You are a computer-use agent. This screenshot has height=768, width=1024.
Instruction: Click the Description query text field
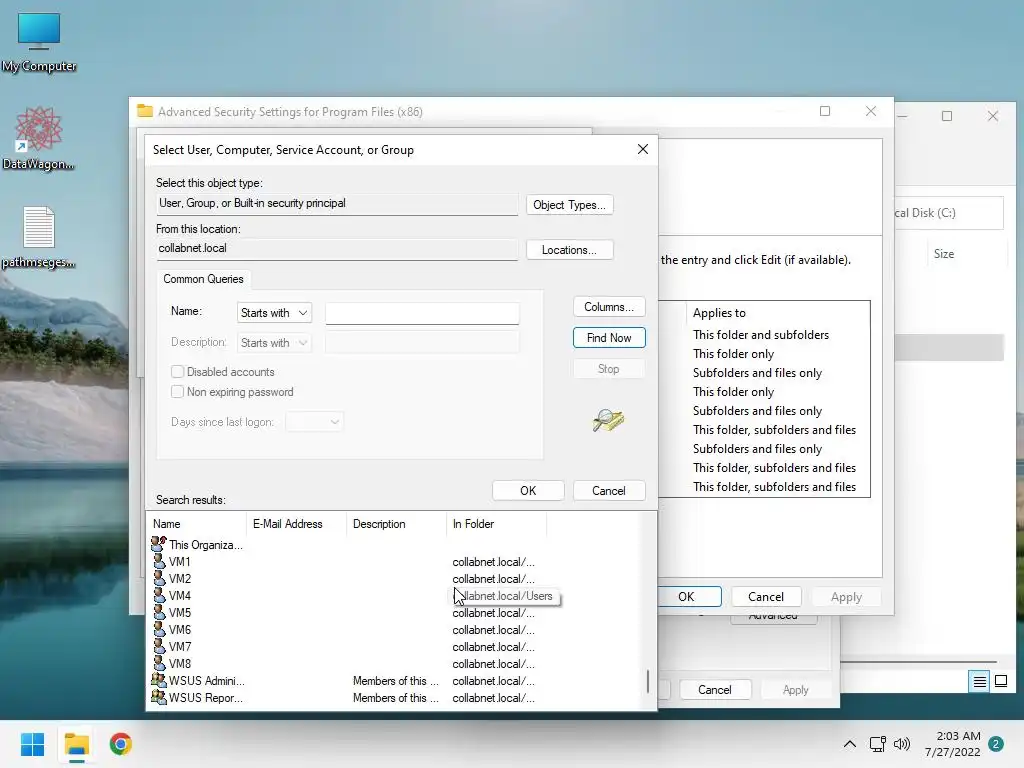point(422,343)
